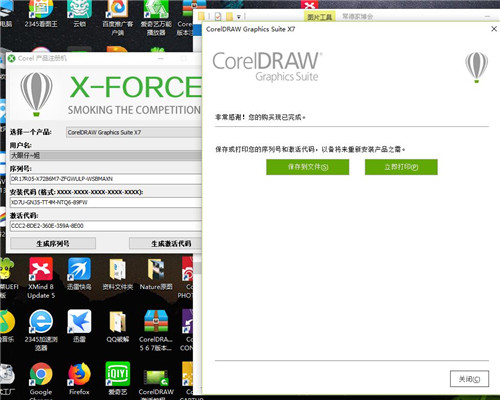The image size is (500, 400).
Task: Open the 迅雷 desktop icon
Action: pos(79,325)
